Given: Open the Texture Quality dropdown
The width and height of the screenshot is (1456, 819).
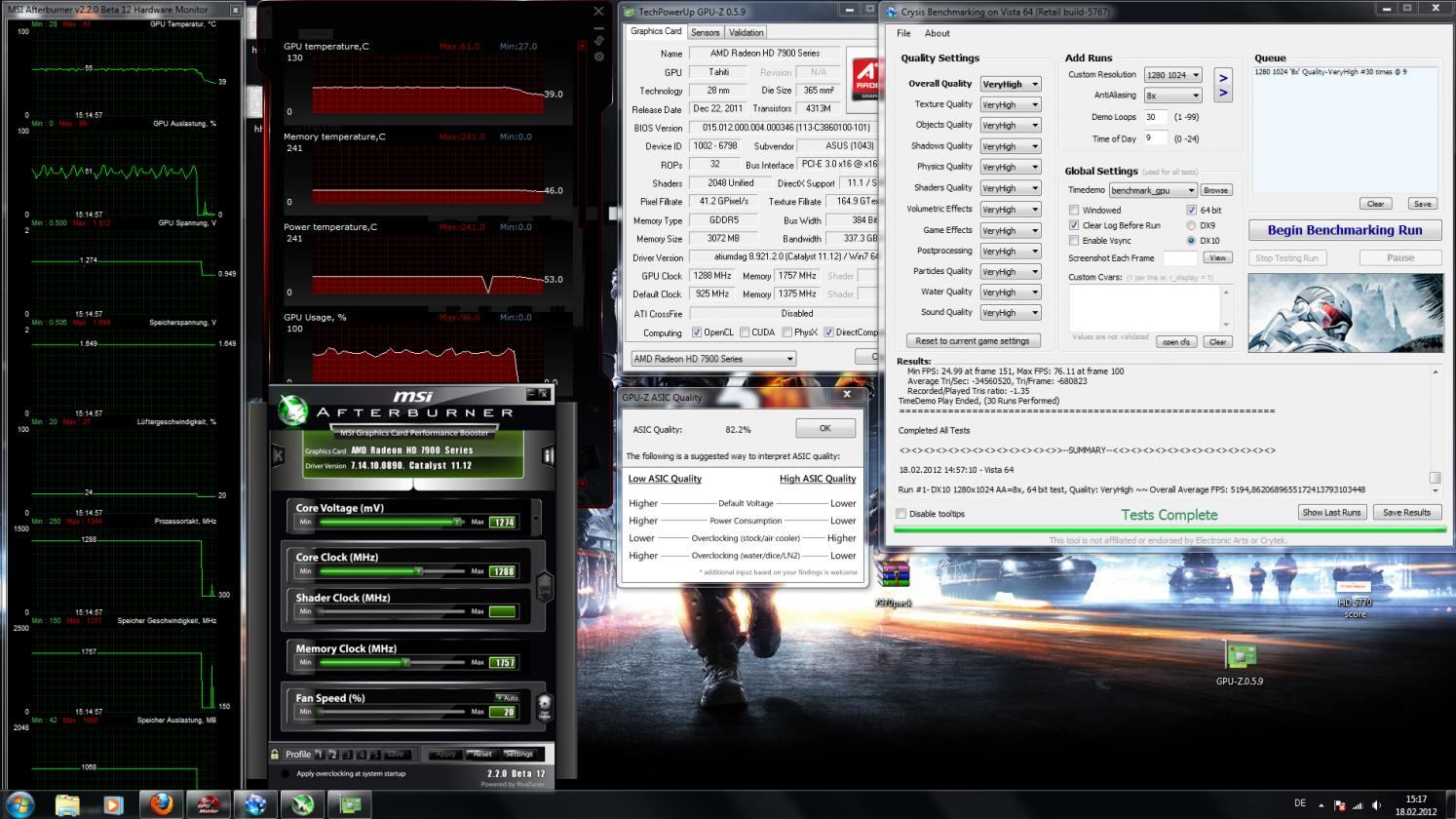Looking at the screenshot, I should pyautogui.click(x=1010, y=104).
